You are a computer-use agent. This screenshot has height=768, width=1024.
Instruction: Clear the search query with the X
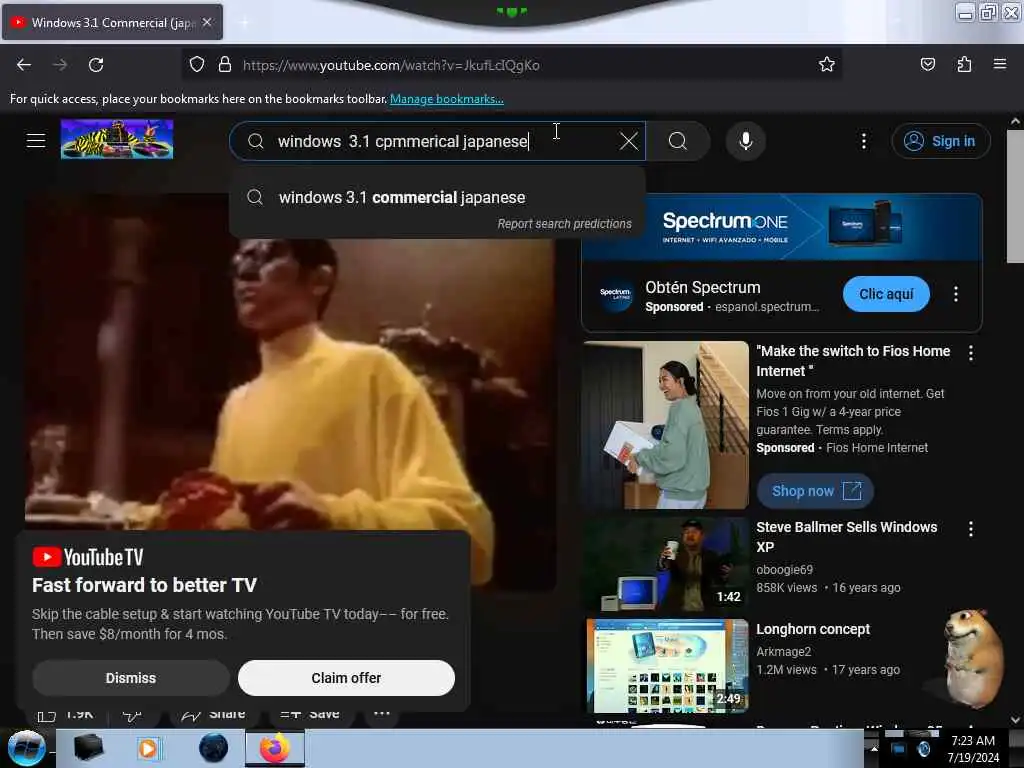[x=628, y=141]
